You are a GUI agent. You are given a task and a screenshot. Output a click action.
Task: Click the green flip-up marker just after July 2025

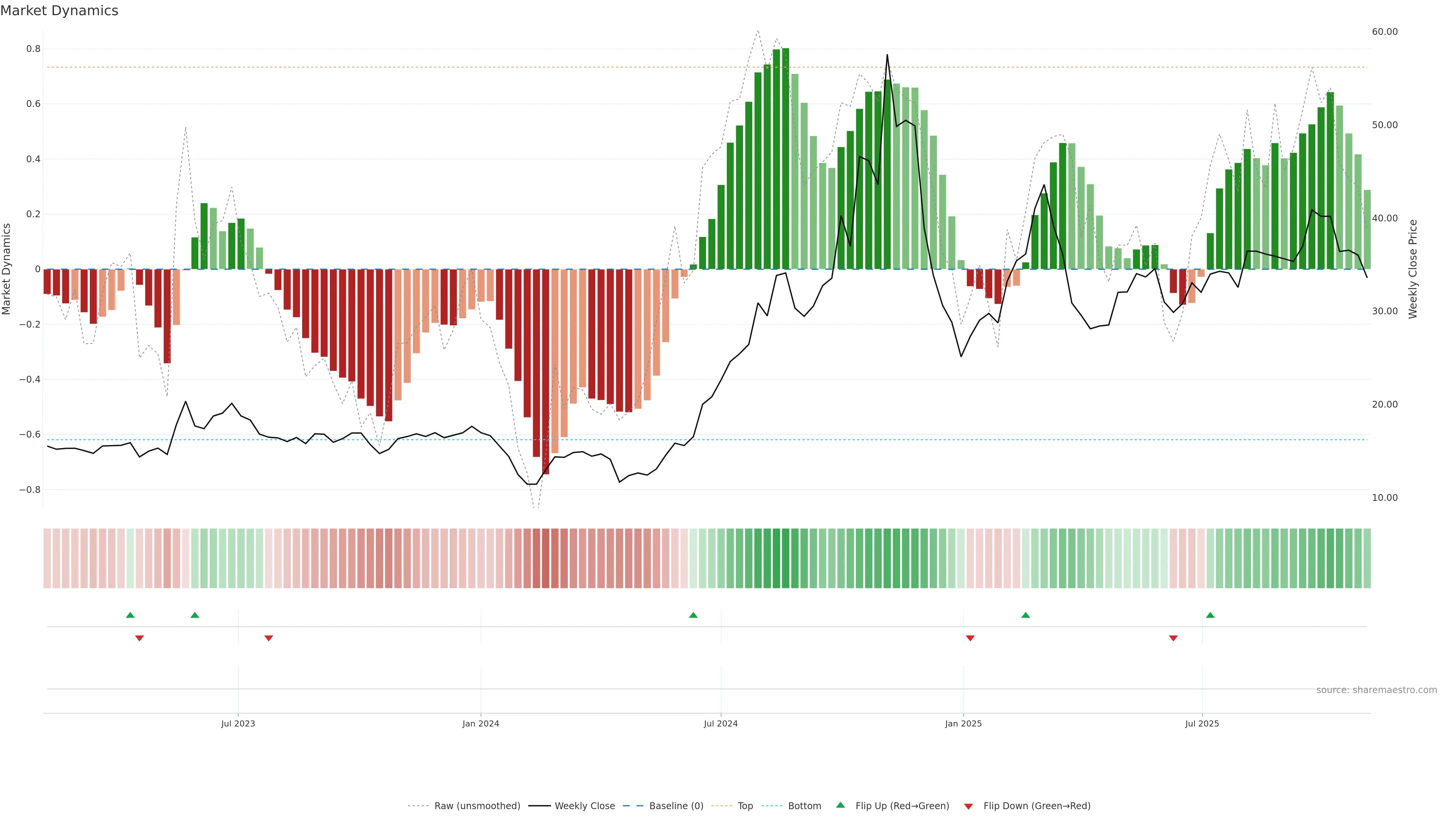pyautogui.click(x=1210, y=615)
